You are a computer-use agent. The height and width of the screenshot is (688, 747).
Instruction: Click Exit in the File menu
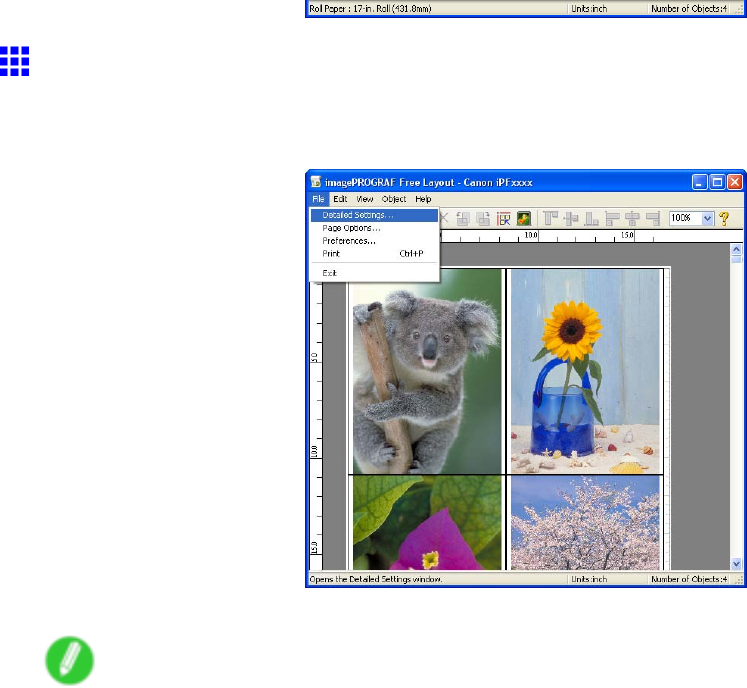pyautogui.click(x=329, y=272)
